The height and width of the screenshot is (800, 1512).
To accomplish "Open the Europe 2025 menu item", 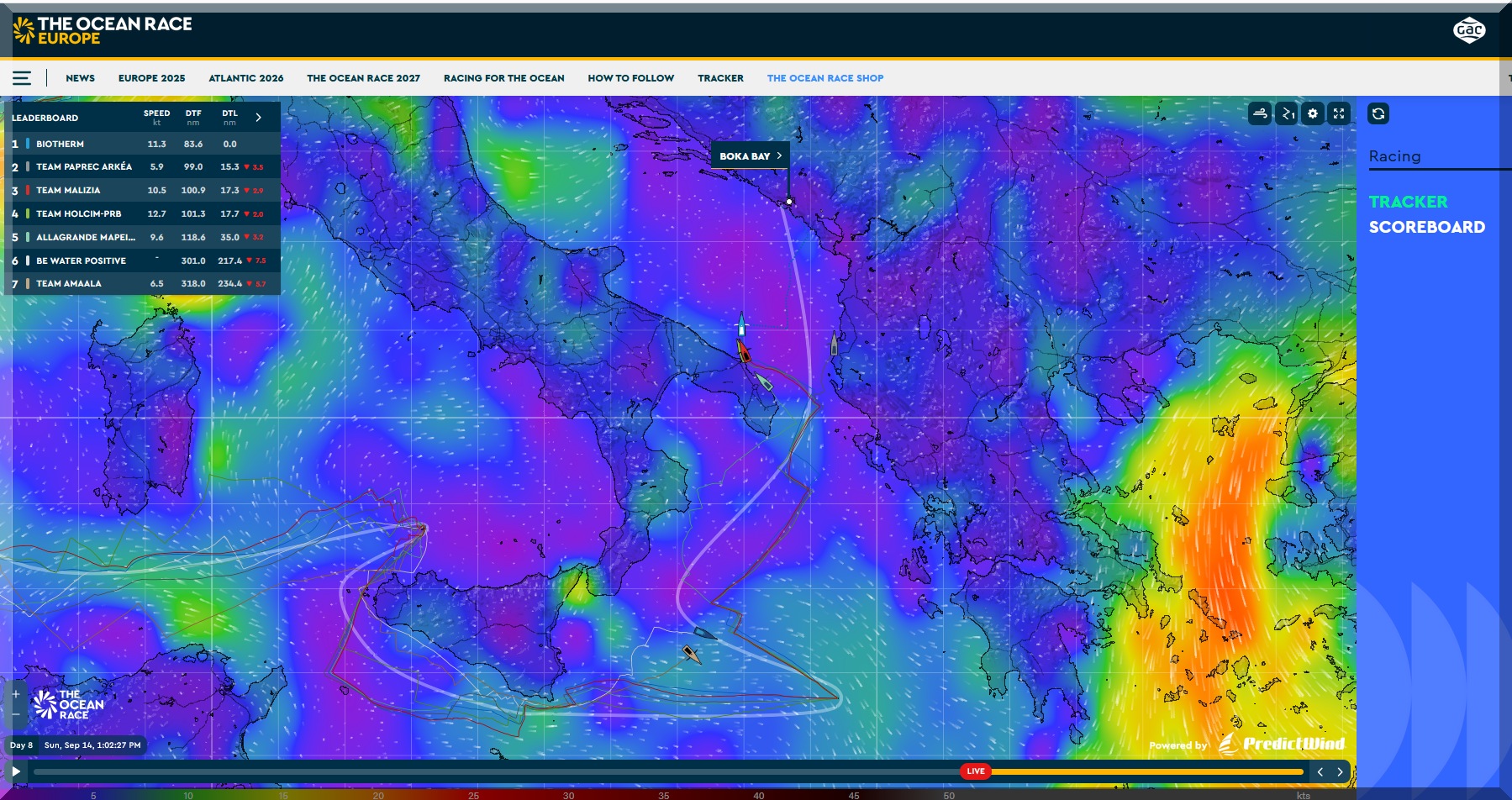I will (x=151, y=78).
